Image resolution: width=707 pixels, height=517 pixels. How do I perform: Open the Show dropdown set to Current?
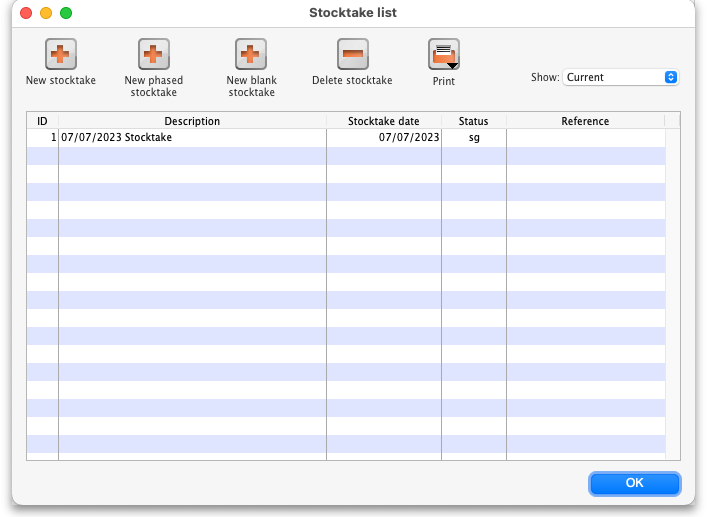click(x=621, y=77)
